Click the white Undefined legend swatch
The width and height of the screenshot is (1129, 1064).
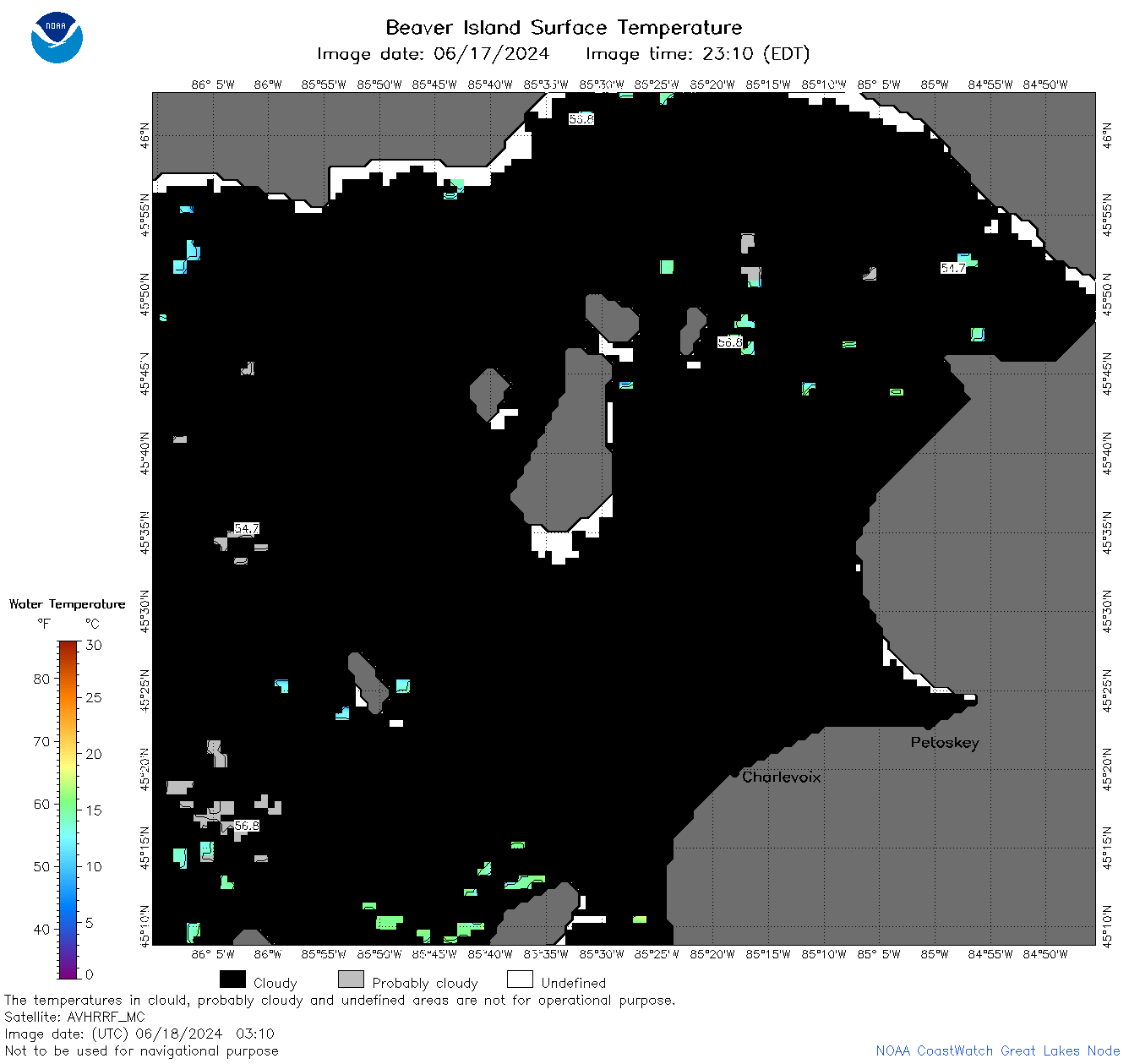(x=520, y=979)
